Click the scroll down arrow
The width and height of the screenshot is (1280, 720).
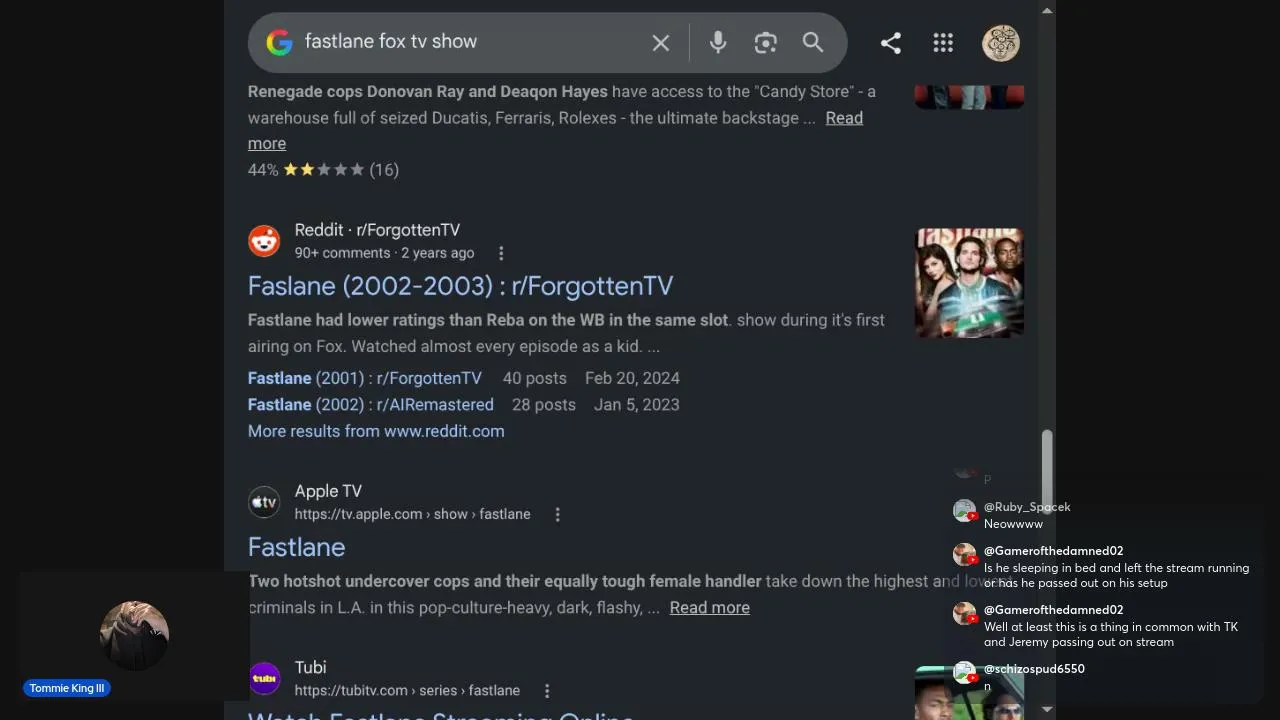pos(1047,709)
